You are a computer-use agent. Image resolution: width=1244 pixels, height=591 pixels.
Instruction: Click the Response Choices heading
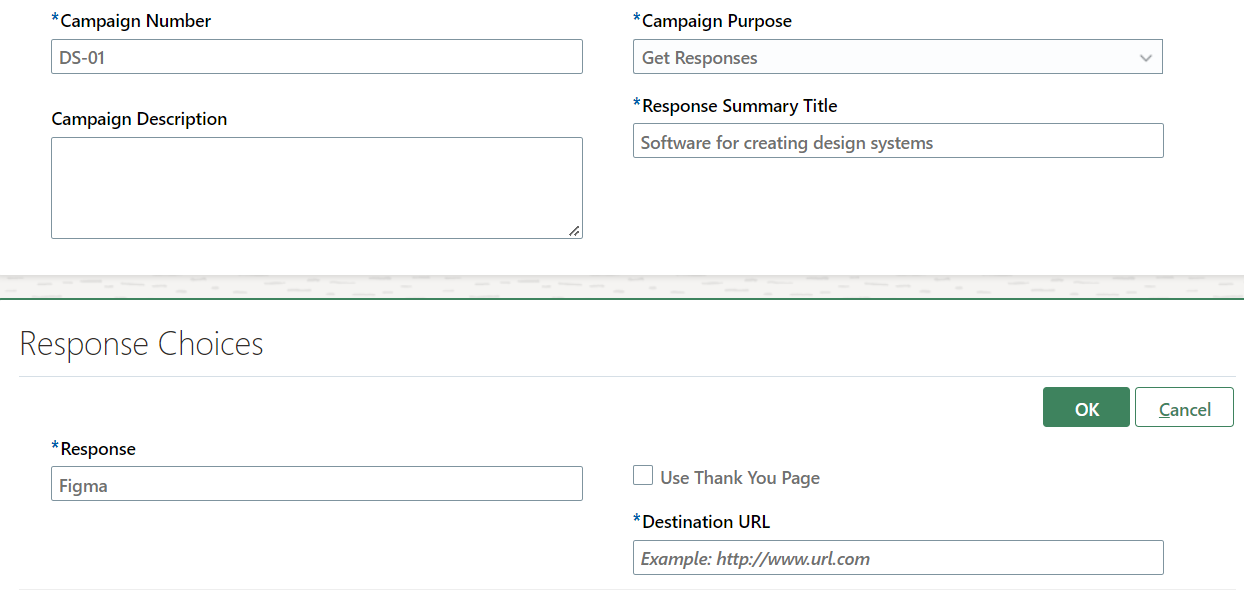point(141,344)
